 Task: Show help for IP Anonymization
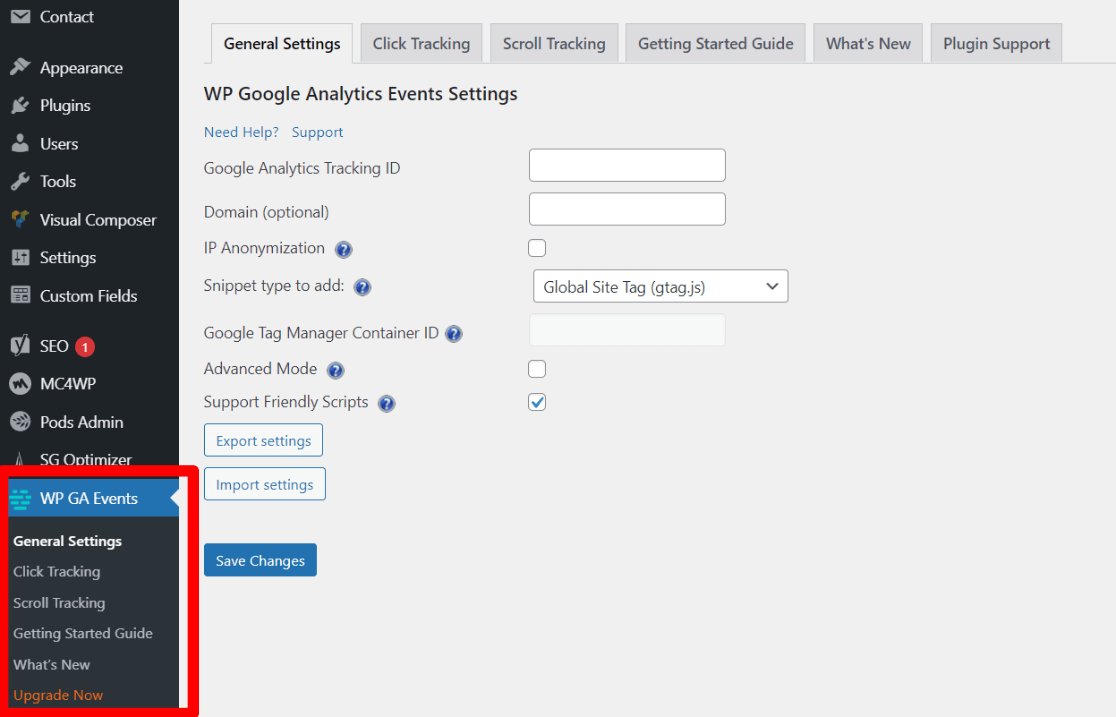click(344, 249)
